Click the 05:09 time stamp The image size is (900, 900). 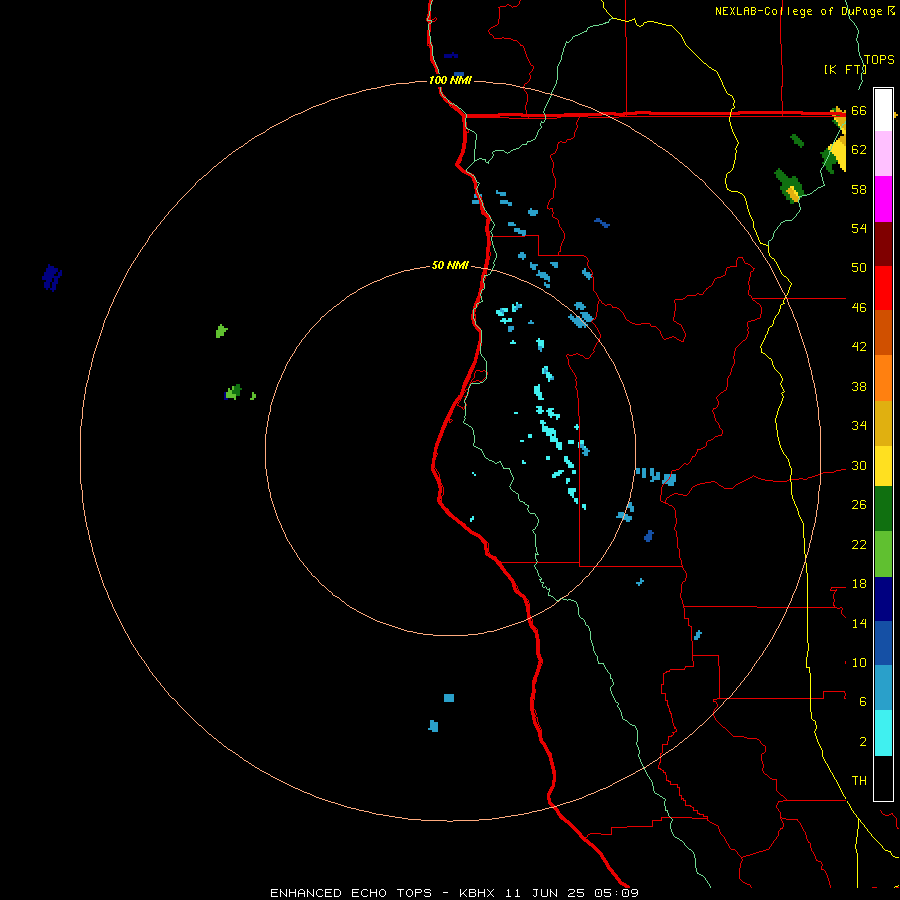coord(616,893)
